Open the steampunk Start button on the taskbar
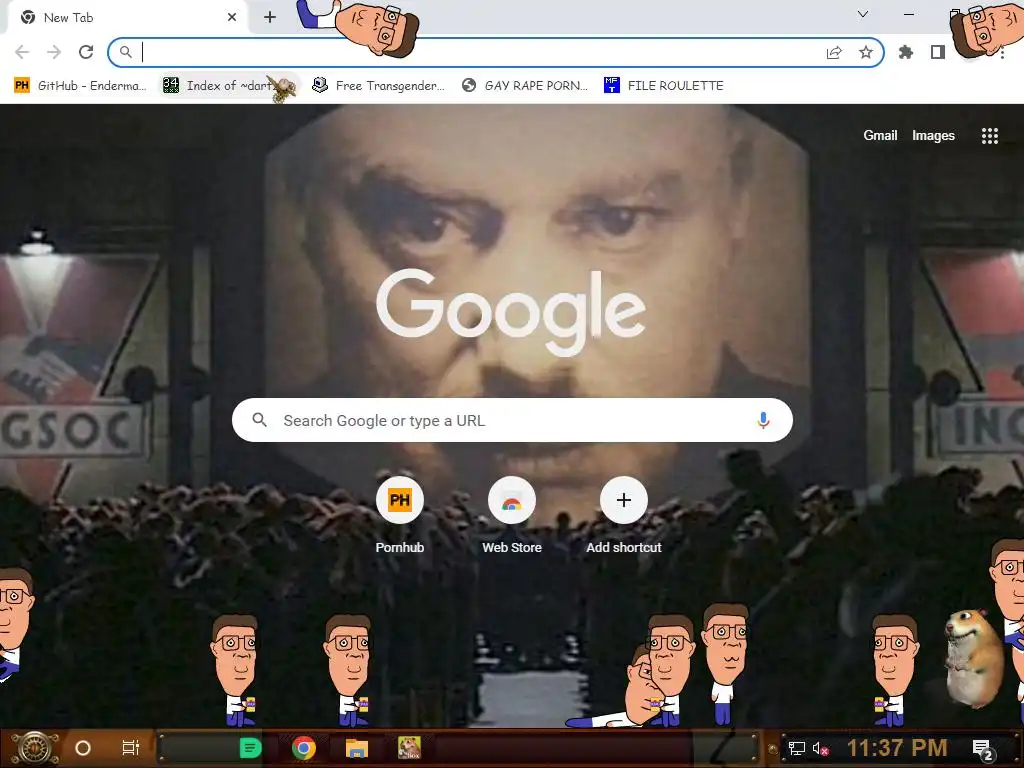Screen dimensions: 1024x768 click(x=36, y=748)
